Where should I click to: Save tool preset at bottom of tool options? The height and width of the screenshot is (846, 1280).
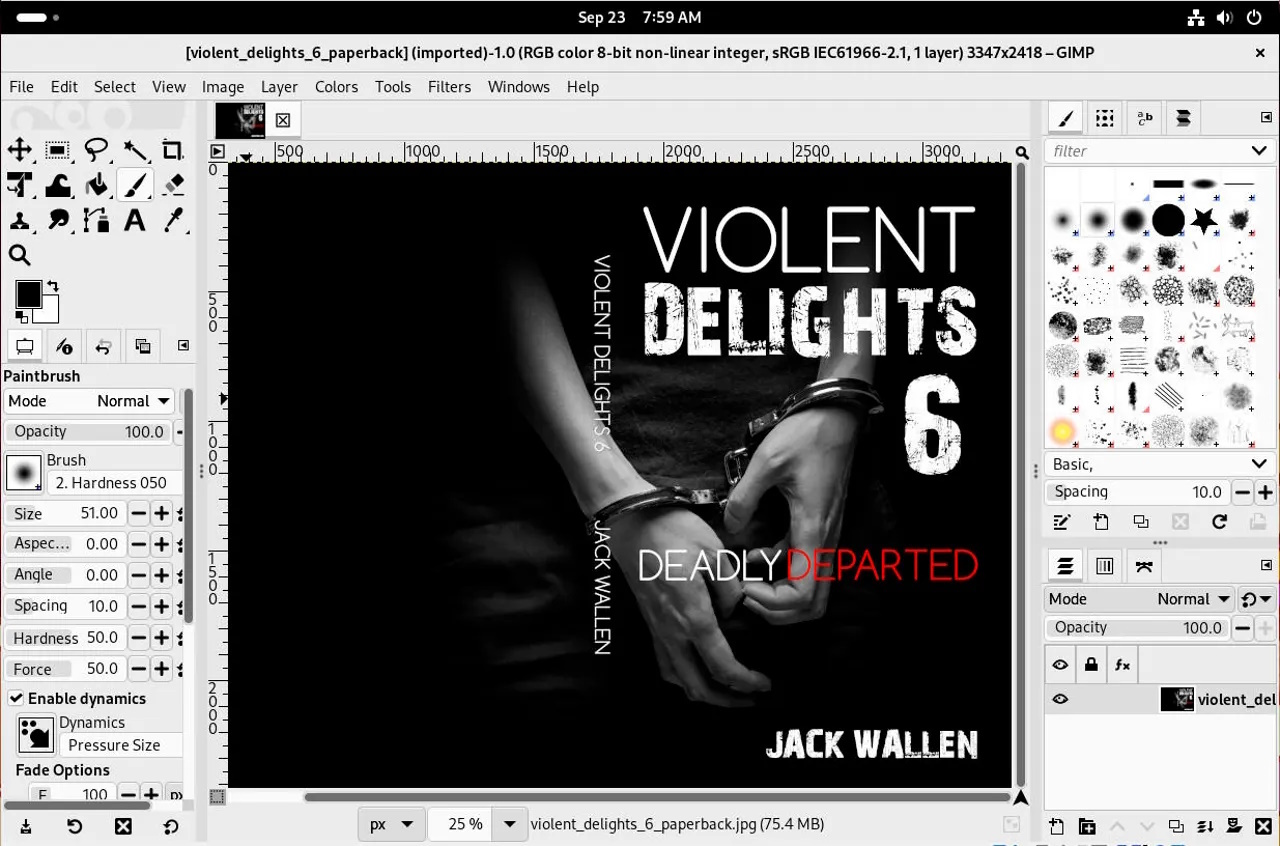pos(26,826)
